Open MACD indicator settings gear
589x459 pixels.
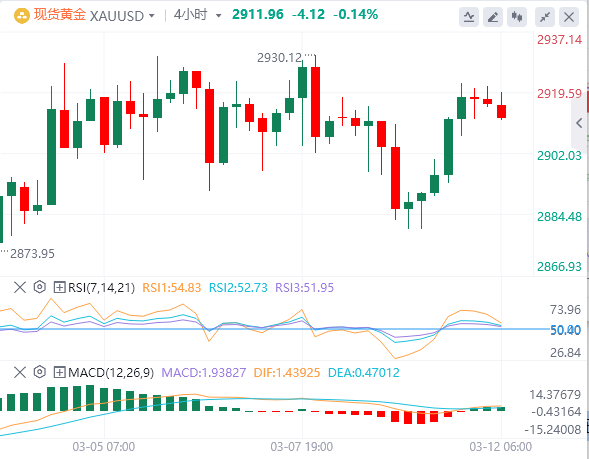[39, 373]
